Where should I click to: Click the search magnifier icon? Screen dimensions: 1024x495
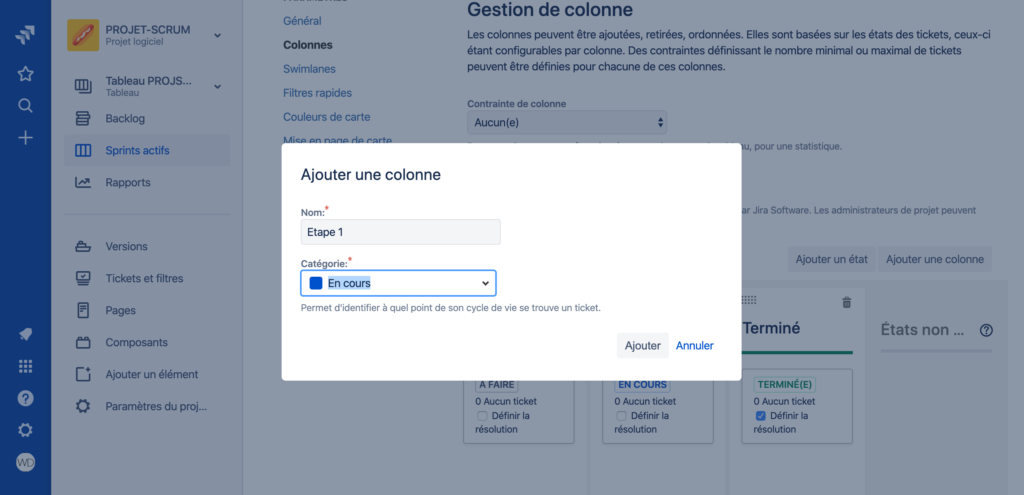26,105
